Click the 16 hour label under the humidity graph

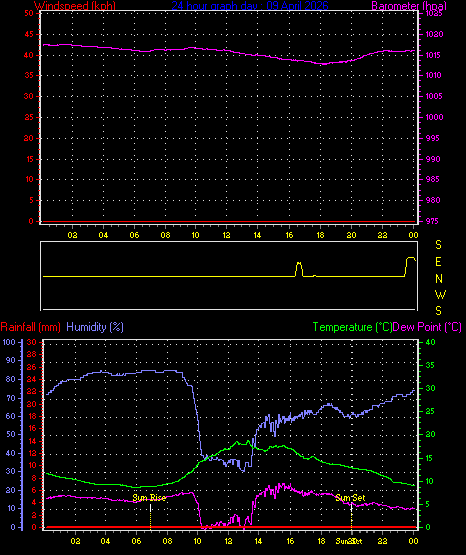point(290,541)
